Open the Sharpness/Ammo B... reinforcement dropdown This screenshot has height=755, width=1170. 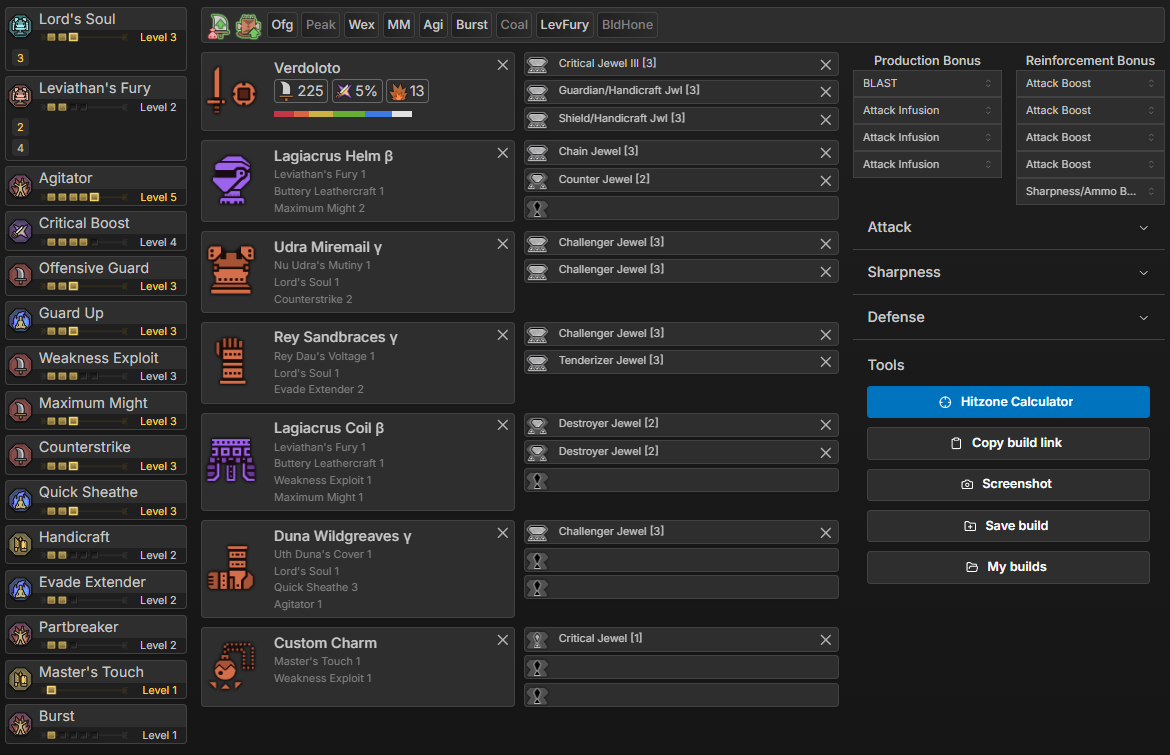[x=1089, y=192]
